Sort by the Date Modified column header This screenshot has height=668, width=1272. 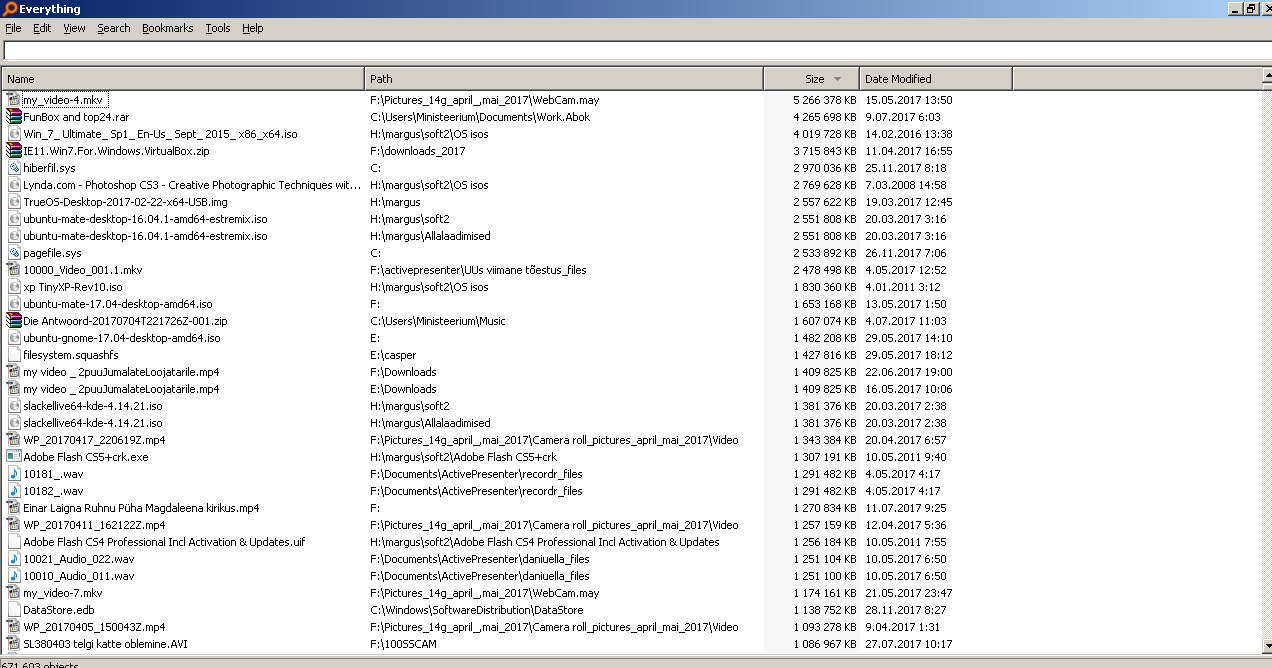point(935,79)
